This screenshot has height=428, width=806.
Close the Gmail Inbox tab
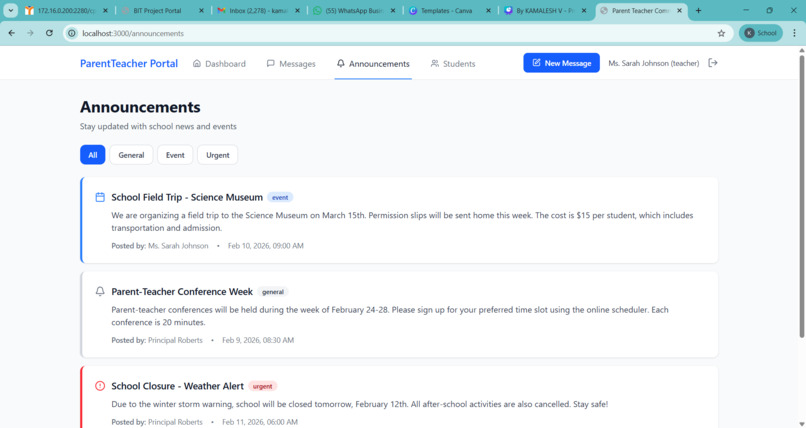pyautogui.click(x=297, y=10)
